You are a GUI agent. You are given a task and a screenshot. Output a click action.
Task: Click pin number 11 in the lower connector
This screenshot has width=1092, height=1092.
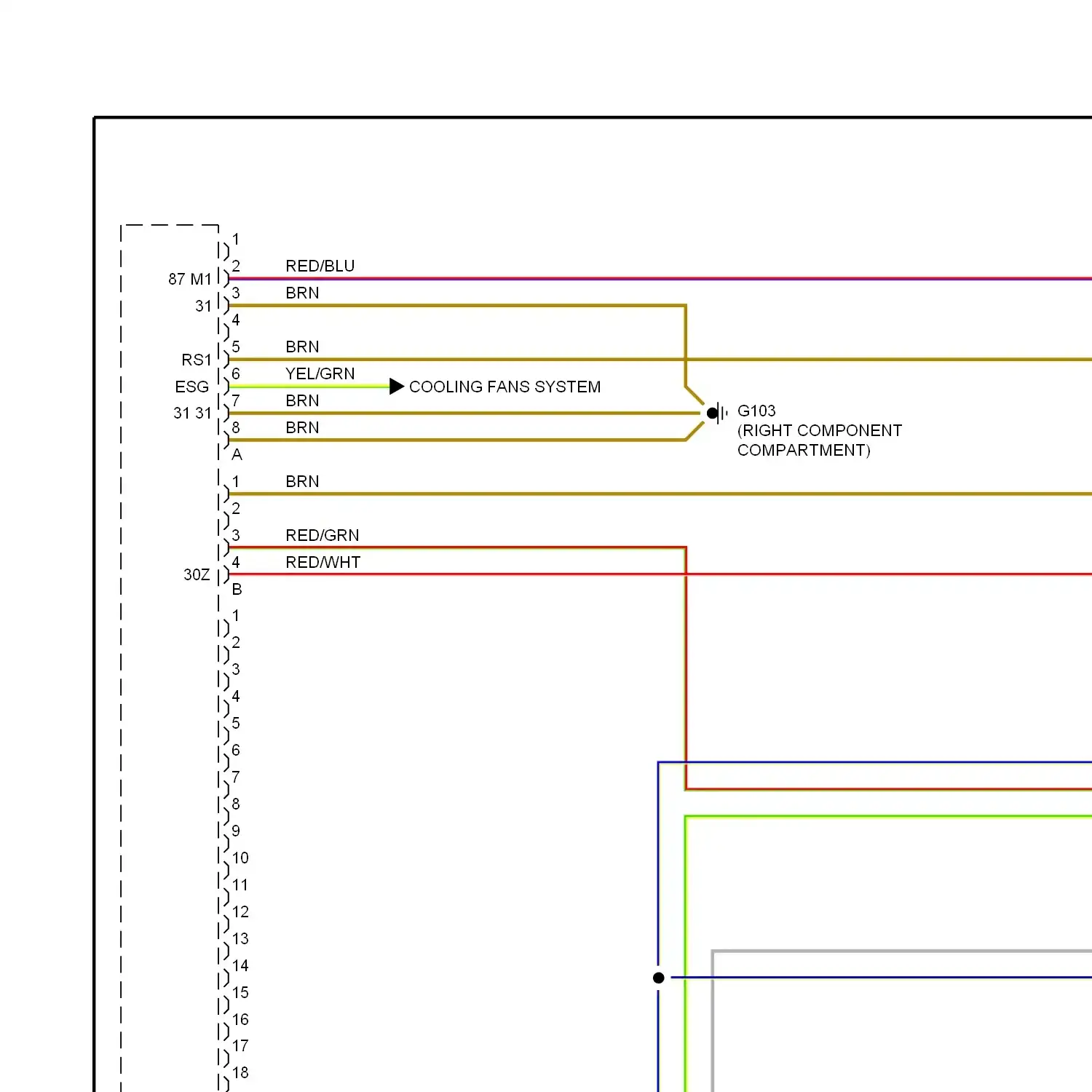pyautogui.click(x=240, y=885)
